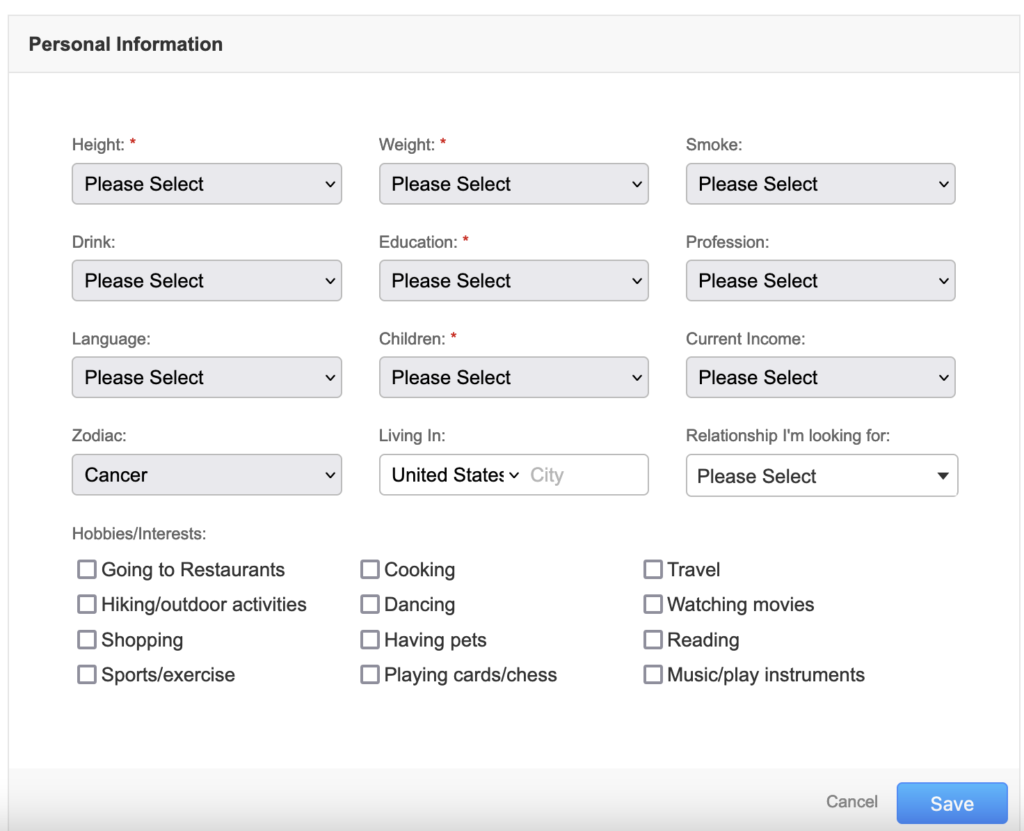This screenshot has height=831, width=1024.
Task: Open the United States country dropdown
Action: (x=455, y=475)
